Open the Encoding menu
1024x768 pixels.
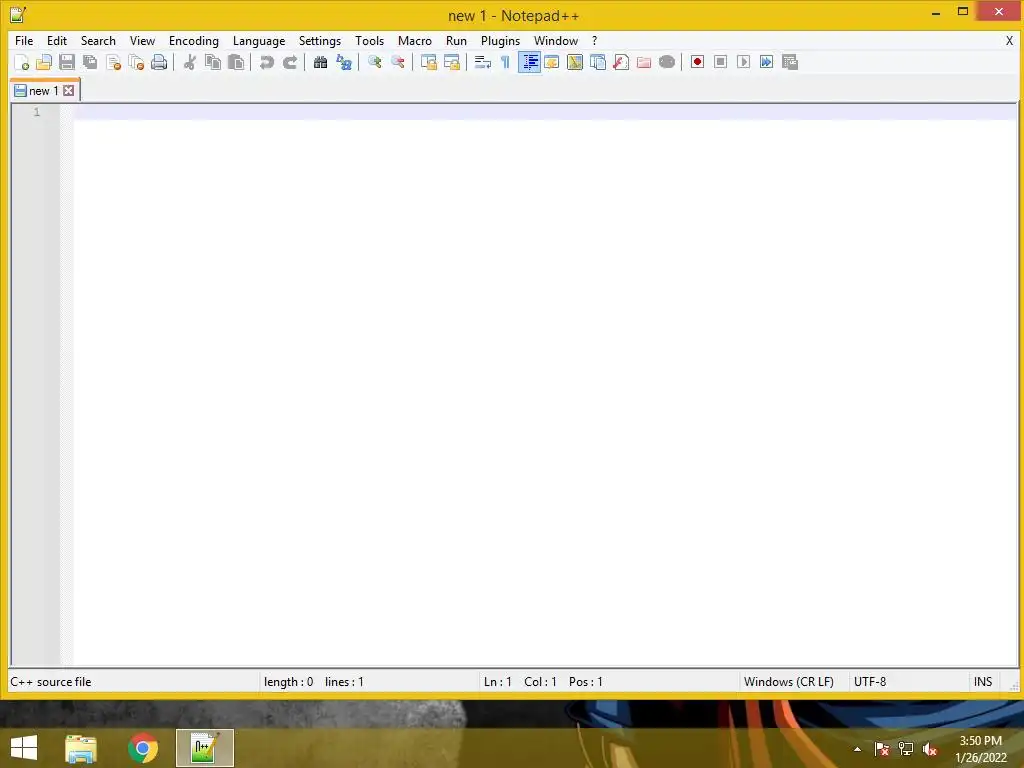[x=194, y=40]
